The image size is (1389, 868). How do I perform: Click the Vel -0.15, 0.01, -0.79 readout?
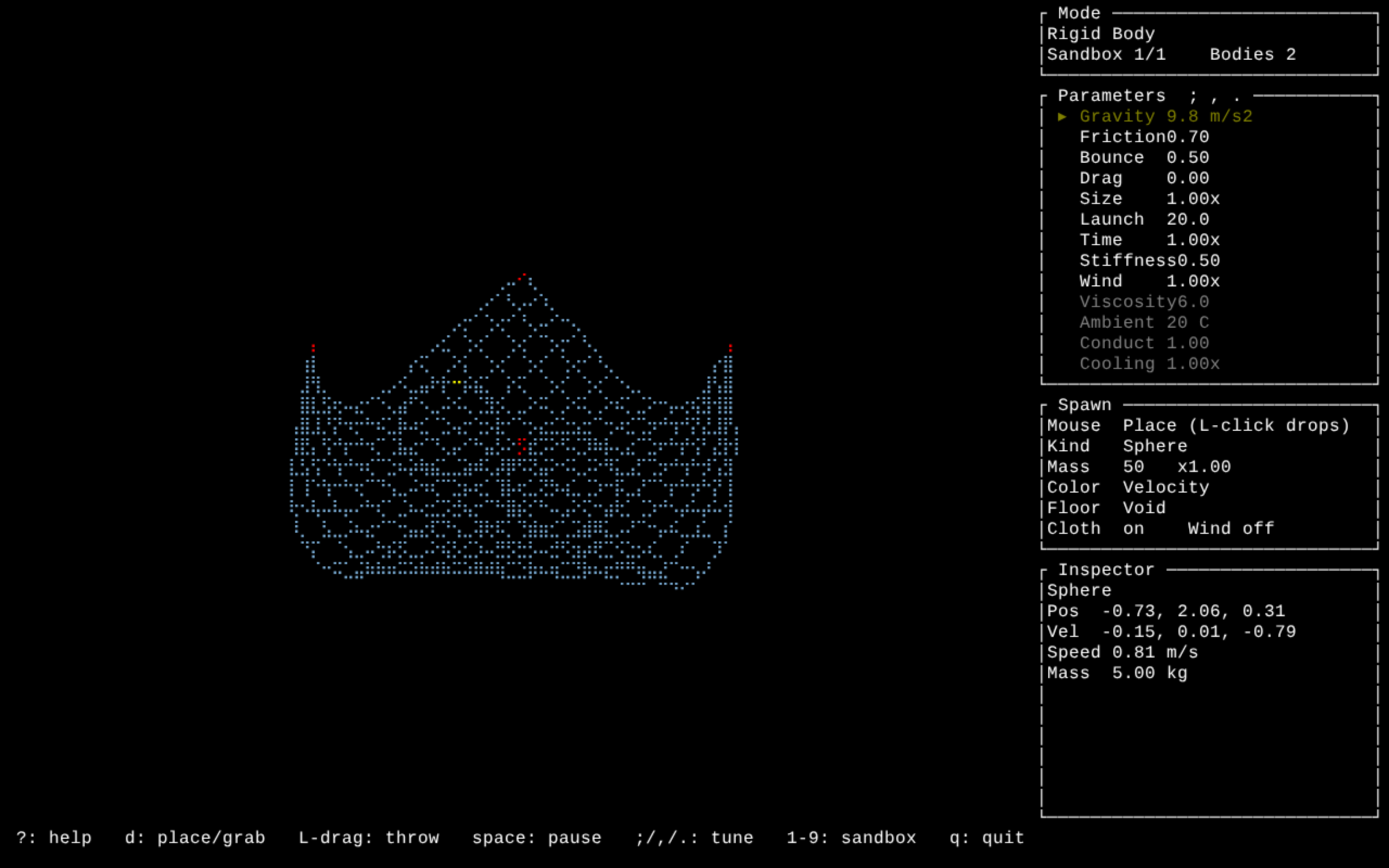tap(1171, 632)
